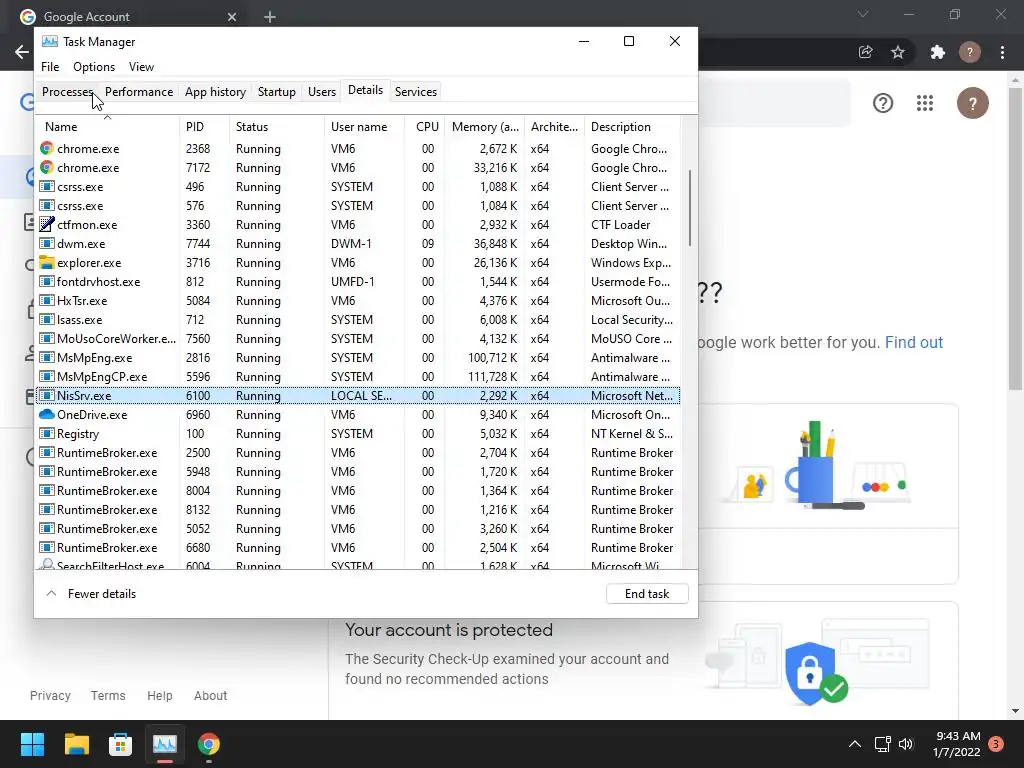1024x768 pixels.
Task: Click the MsMpEng.exe process icon
Action: tap(46, 357)
